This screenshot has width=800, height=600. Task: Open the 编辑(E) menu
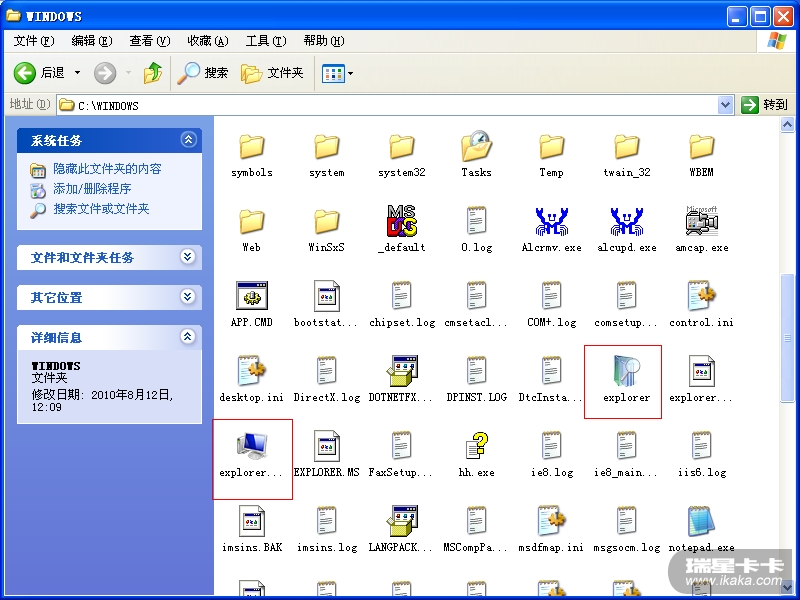[92, 41]
